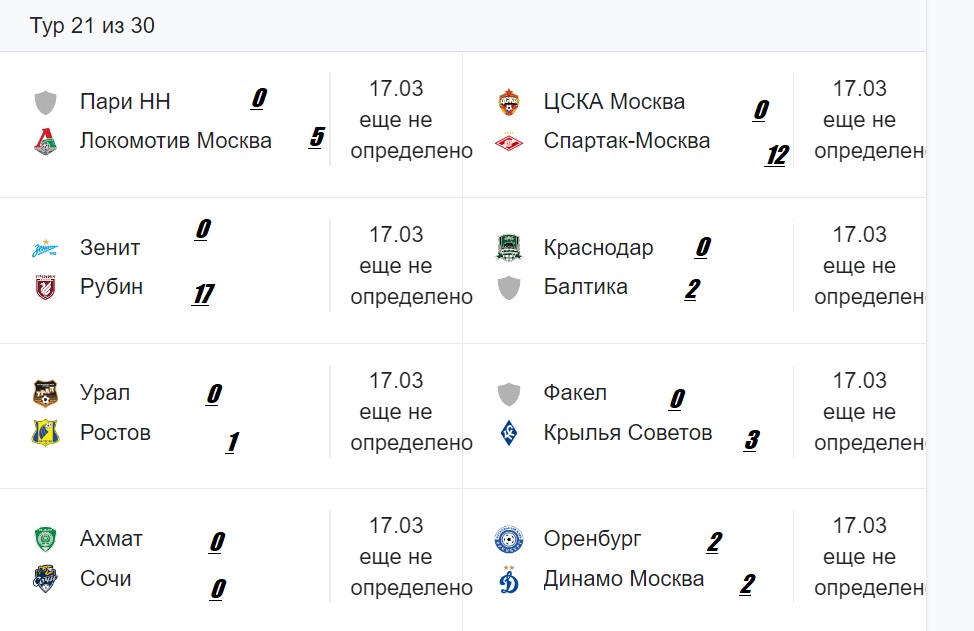Image resolution: width=974 pixels, height=631 pixels.
Task: Click the Ural team logo
Action: tap(45, 394)
